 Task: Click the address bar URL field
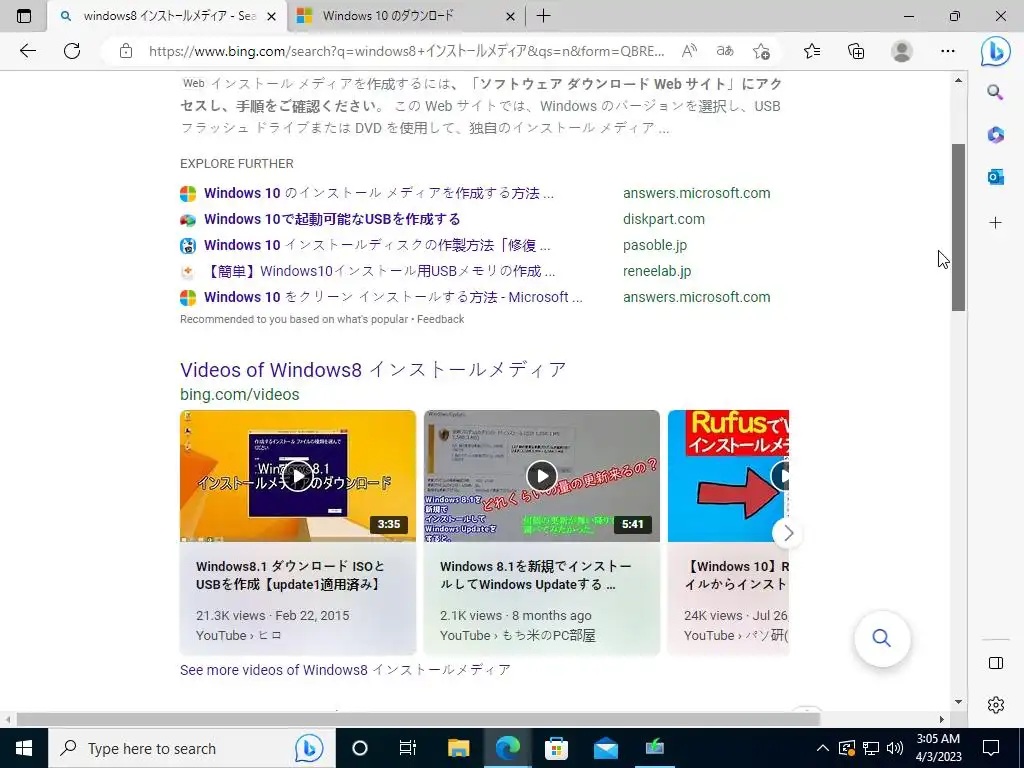[406, 51]
